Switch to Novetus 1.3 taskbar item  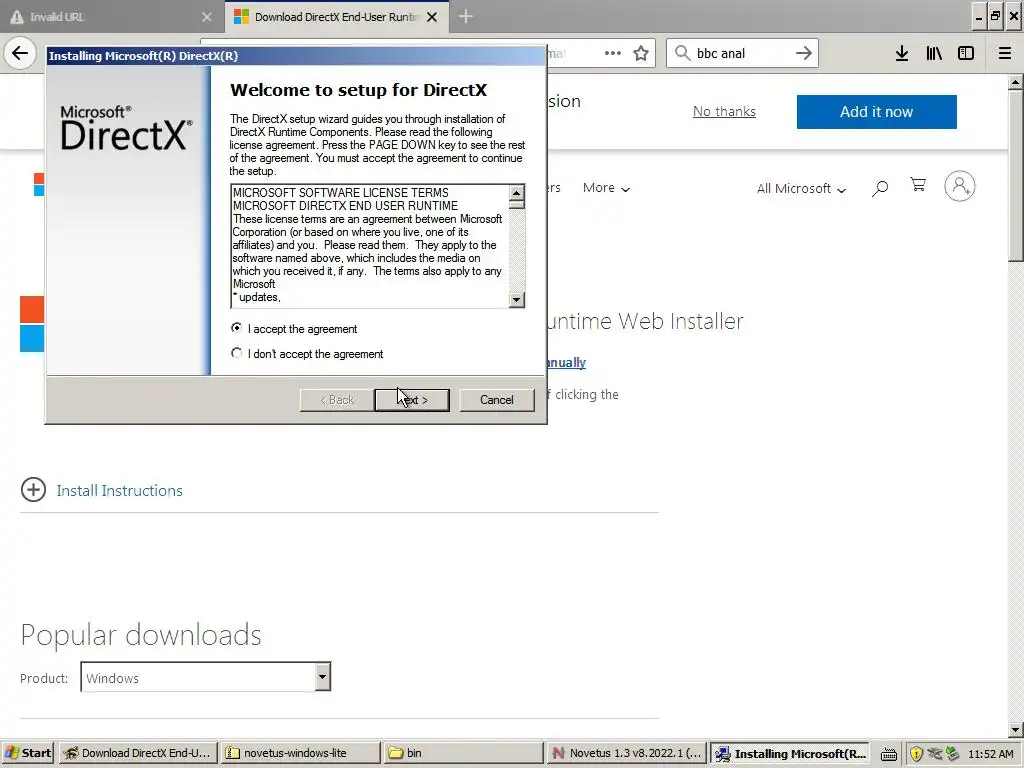coord(626,753)
